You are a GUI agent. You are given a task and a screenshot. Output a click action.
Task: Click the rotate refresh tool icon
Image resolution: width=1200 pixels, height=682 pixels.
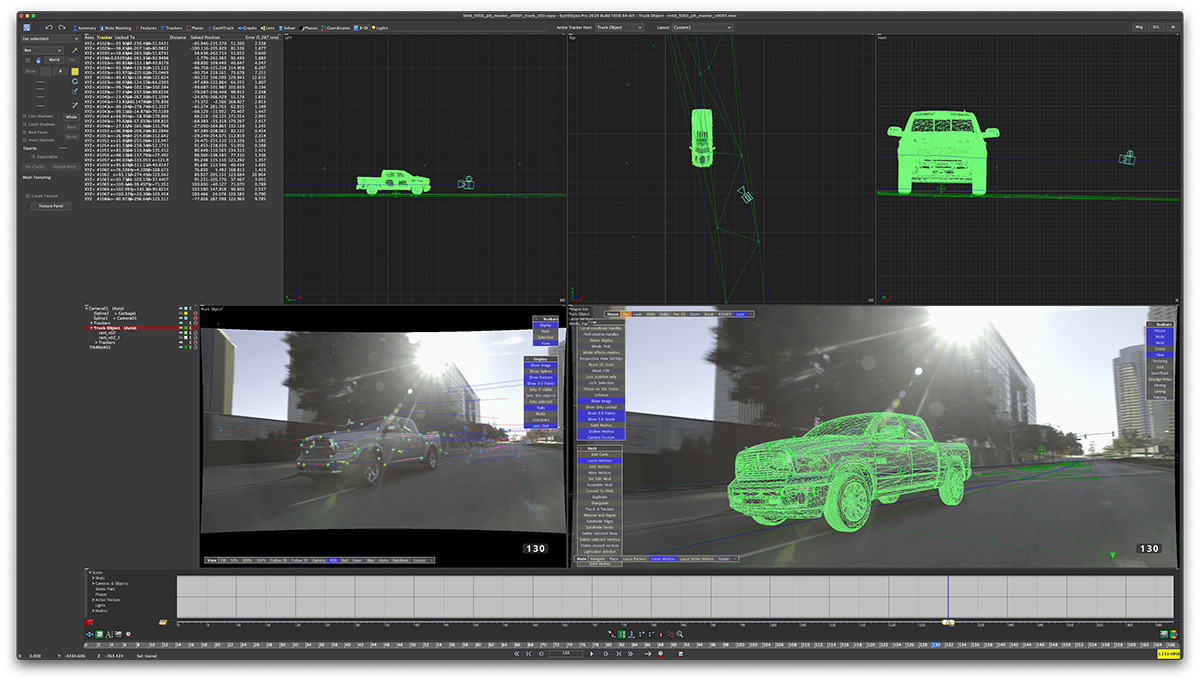75,81
